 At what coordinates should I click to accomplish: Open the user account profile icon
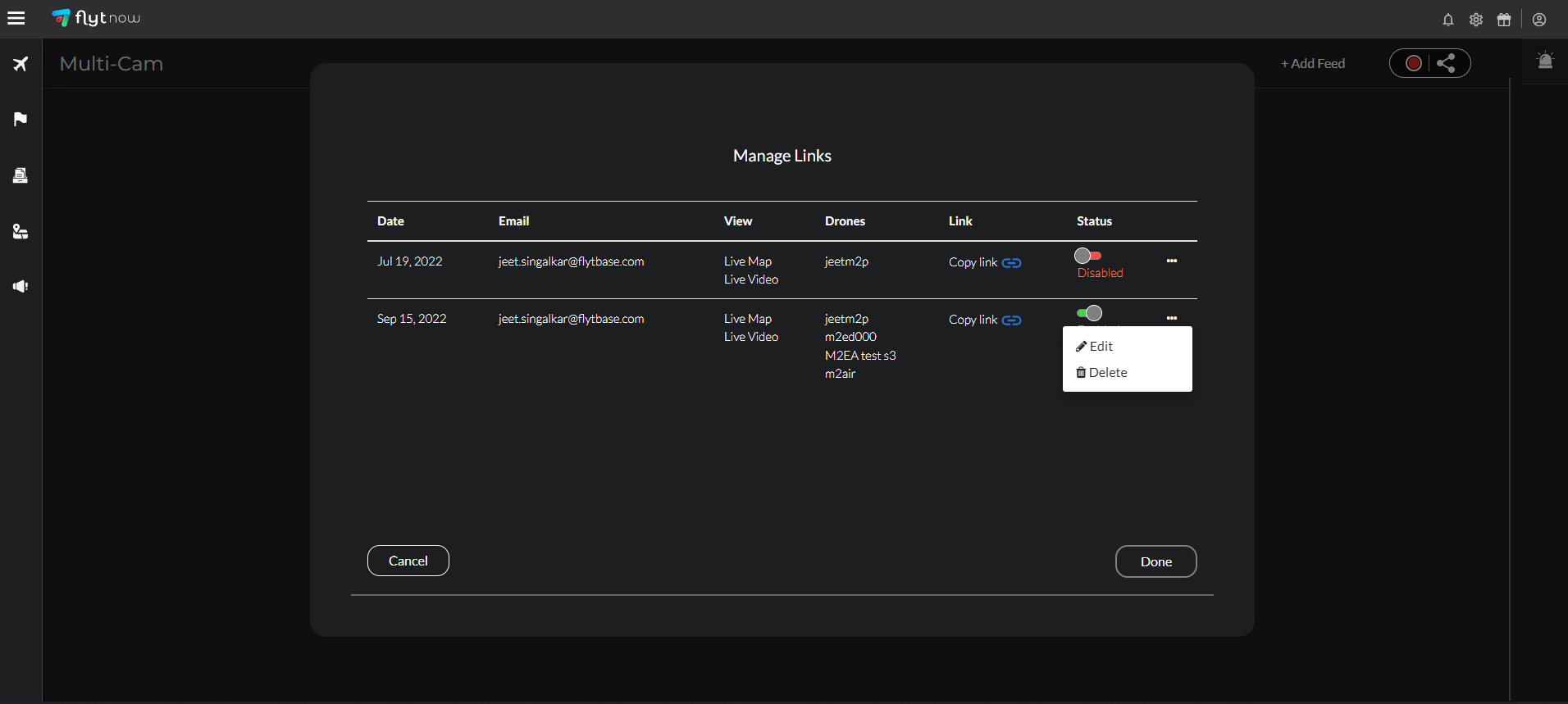coord(1539,20)
